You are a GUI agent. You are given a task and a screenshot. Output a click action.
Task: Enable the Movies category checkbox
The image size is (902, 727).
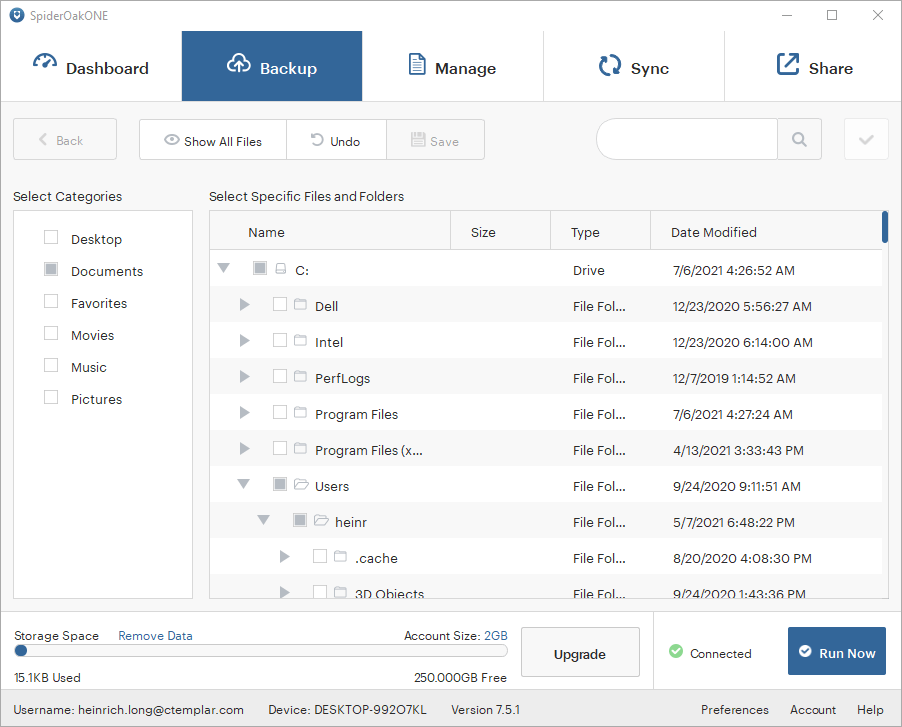pos(51,333)
